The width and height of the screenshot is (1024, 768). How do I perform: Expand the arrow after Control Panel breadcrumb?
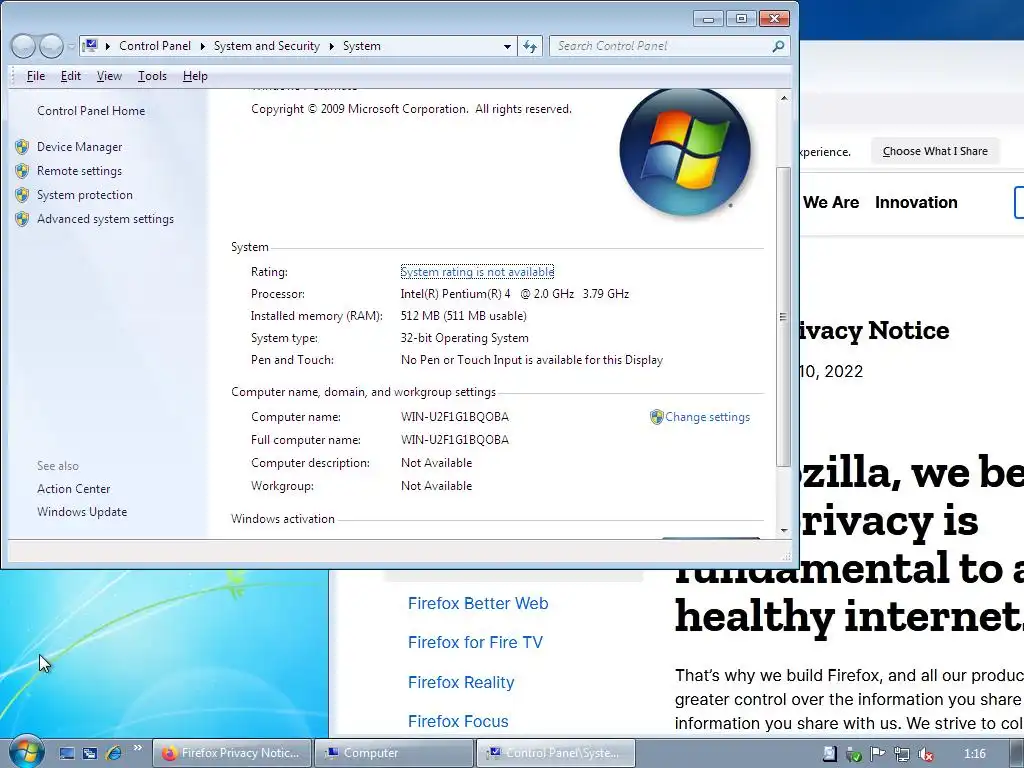tap(202, 46)
